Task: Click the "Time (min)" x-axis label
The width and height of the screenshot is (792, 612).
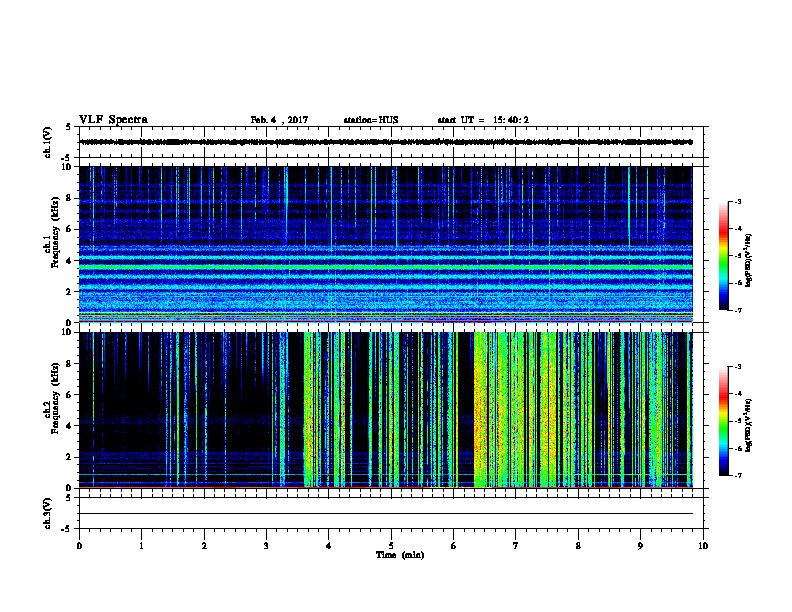Action: pyautogui.click(x=400, y=555)
